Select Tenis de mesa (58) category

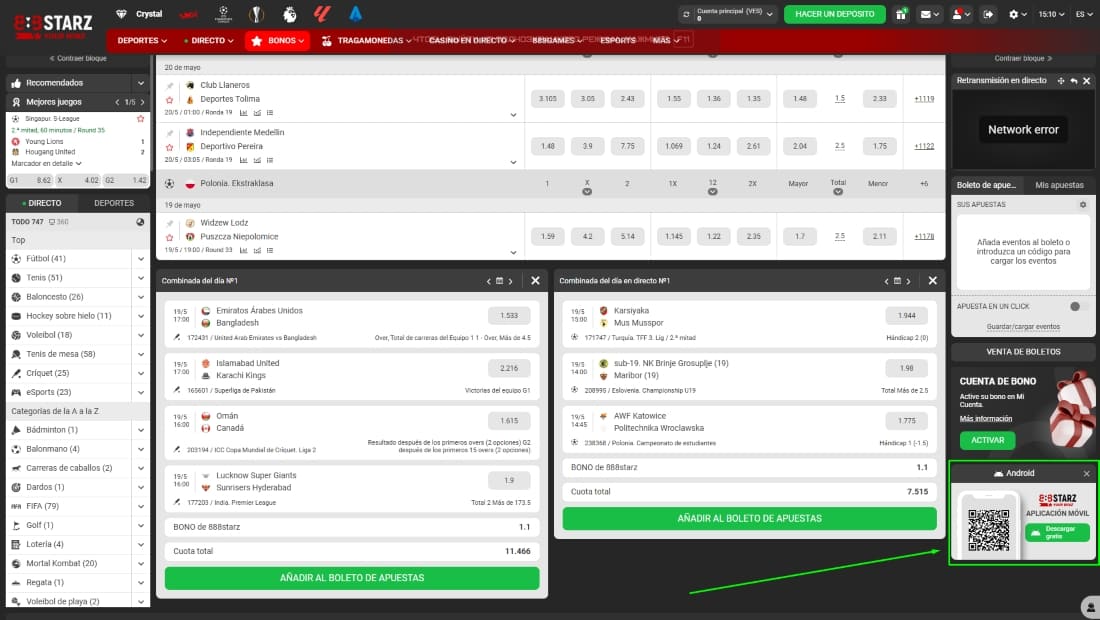pos(60,354)
